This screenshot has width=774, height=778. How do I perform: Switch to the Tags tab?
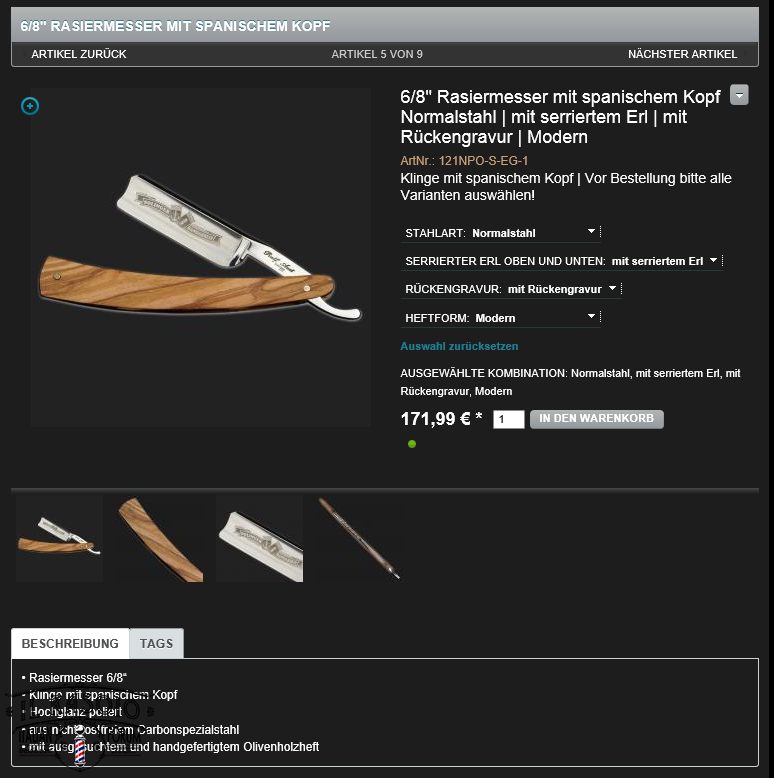tap(156, 644)
